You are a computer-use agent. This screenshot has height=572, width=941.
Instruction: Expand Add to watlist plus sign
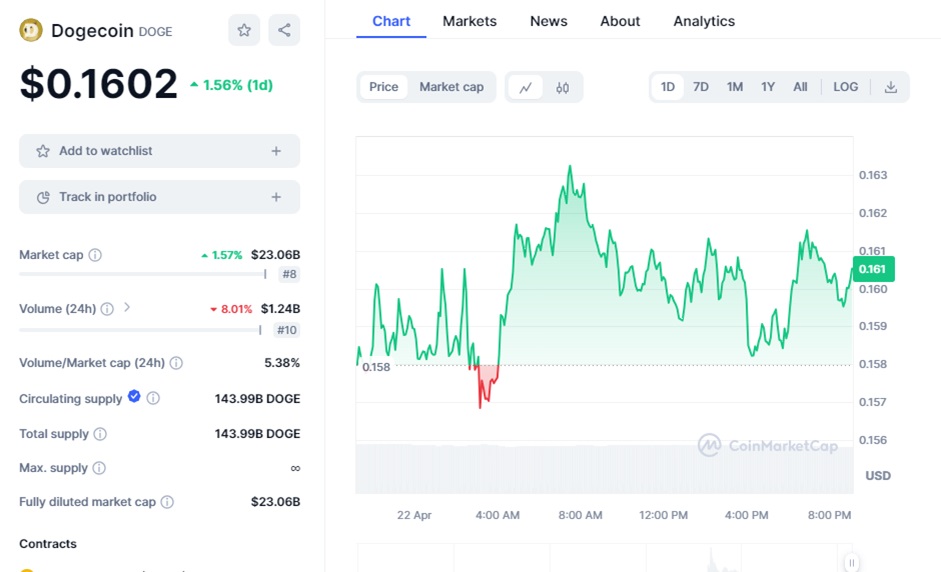(x=276, y=151)
